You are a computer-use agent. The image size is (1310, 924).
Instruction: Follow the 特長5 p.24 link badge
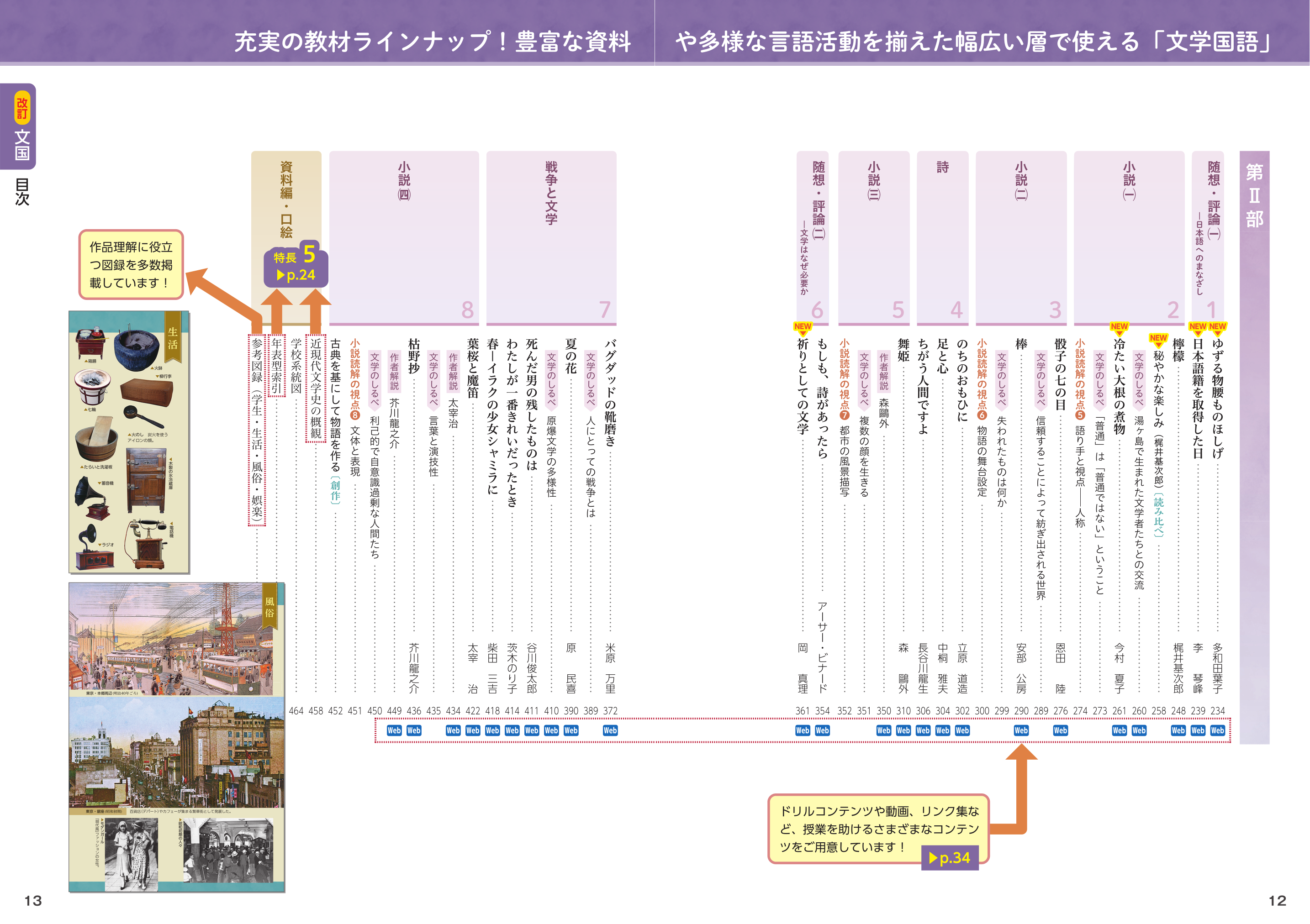296,264
